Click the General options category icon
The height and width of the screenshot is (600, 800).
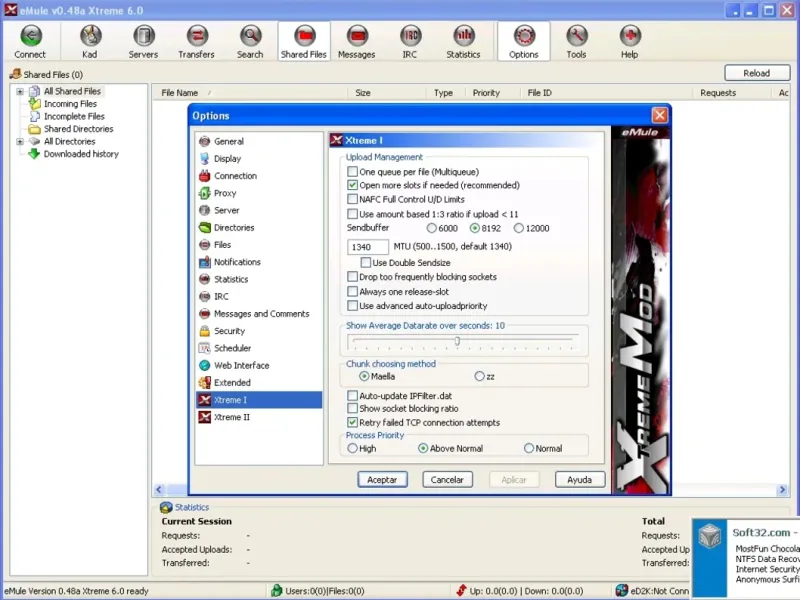tap(205, 141)
